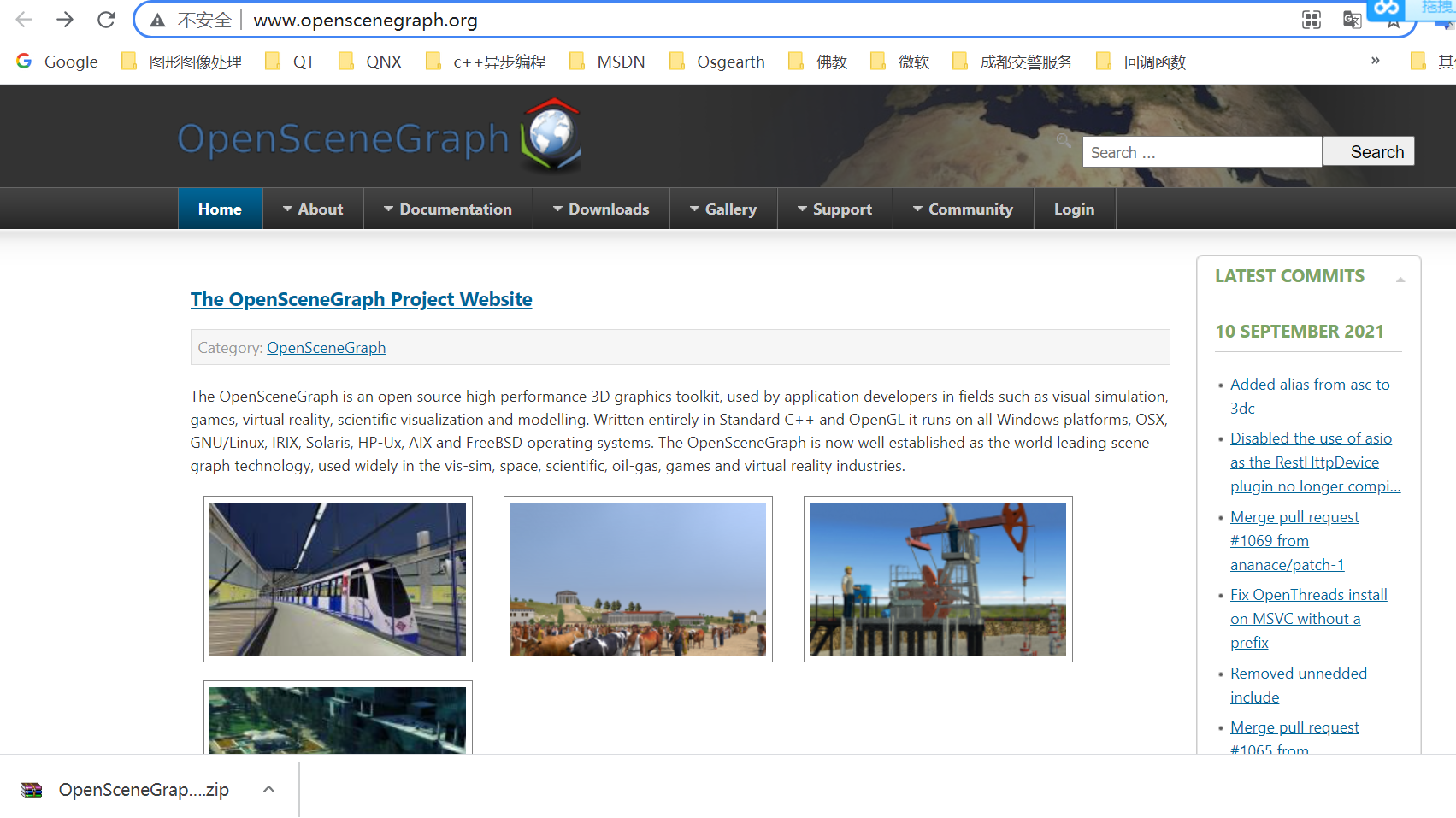Click the train station screenshot thumbnail
The image size is (1456, 818).
click(x=337, y=579)
